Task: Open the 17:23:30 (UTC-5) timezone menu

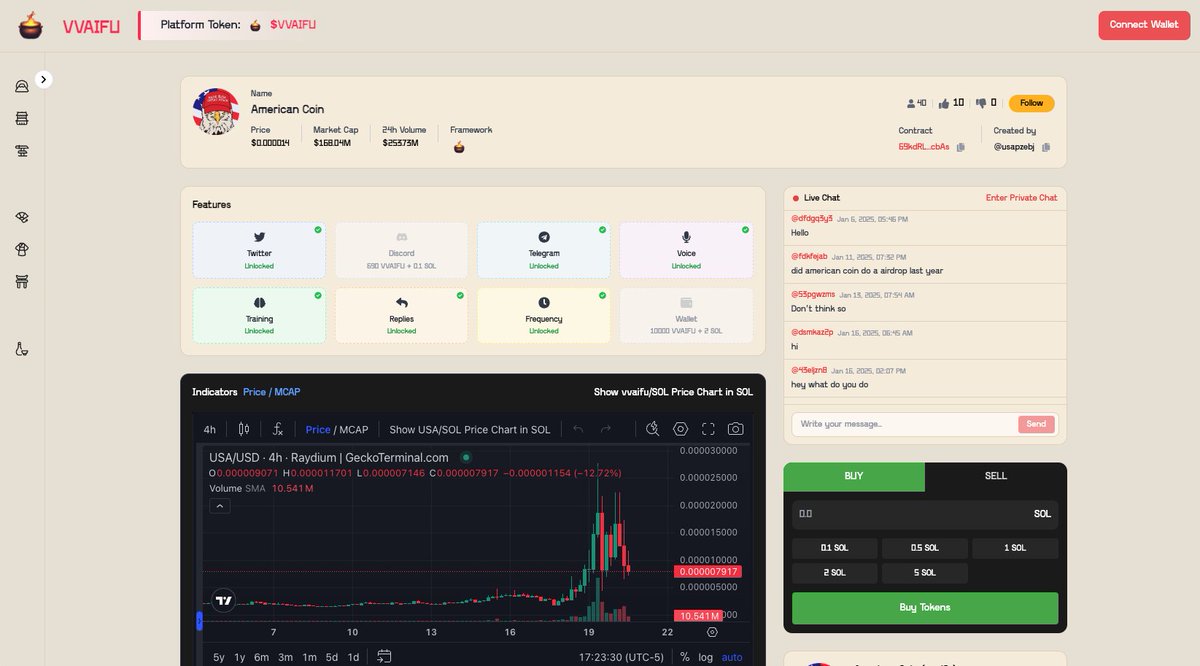Action: pyautogui.click(x=622, y=657)
